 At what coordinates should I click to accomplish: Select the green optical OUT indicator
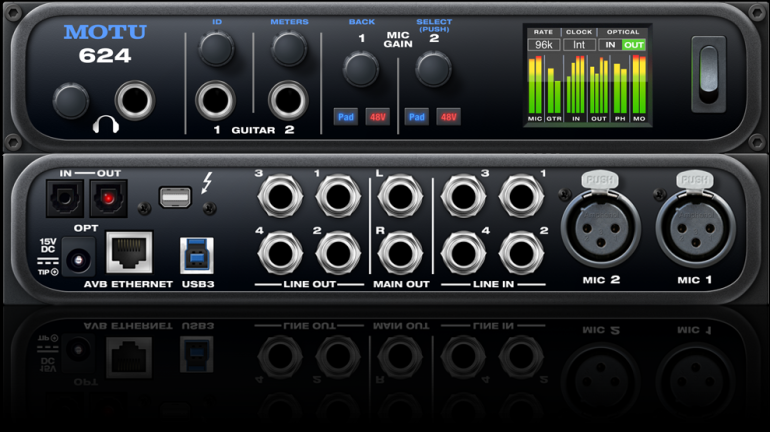tap(633, 45)
